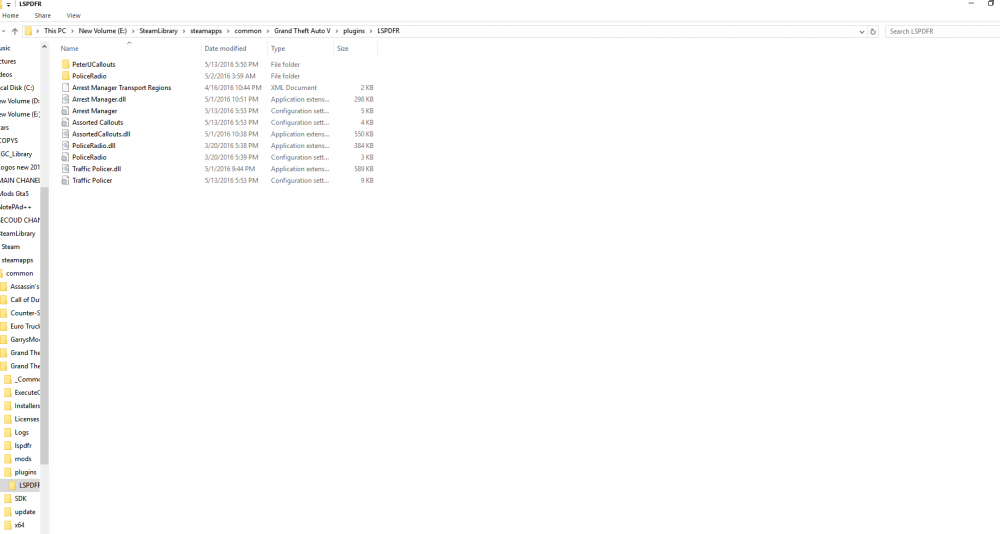Select the Logs folder icon in sidebar
This screenshot has height=534, width=1000.
point(8,432)
